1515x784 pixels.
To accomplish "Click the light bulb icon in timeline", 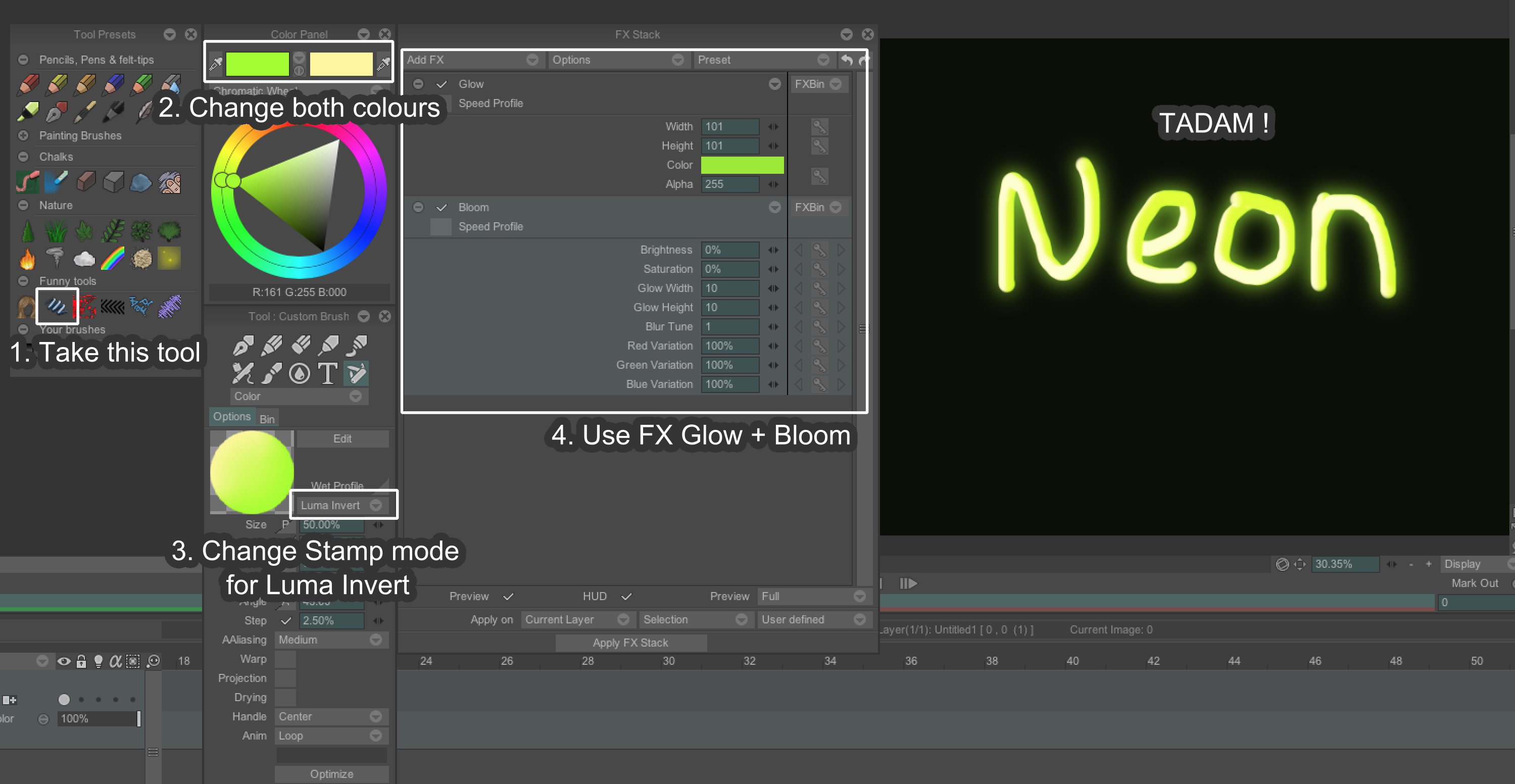I will 99,661.
